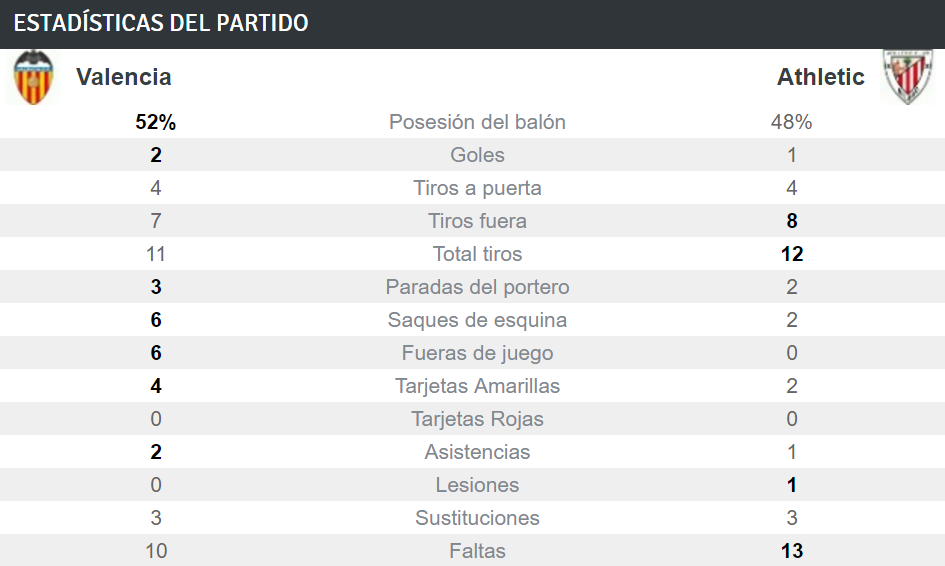Select the Tiros fuera row label
The height and width of the screenshot is (566, 945).
[477, 221]
